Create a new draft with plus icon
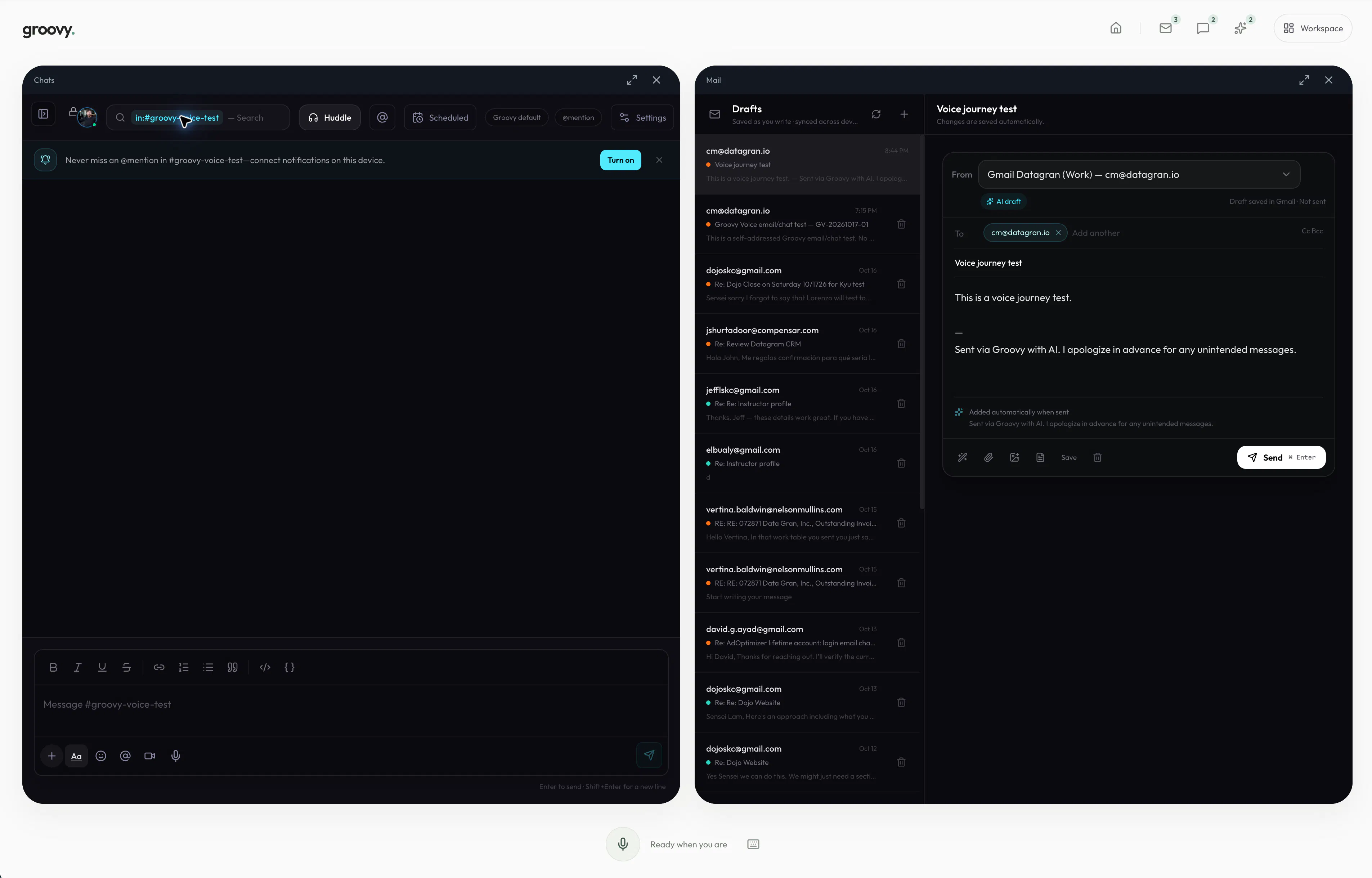The image size is (1372, 878). 904,115
